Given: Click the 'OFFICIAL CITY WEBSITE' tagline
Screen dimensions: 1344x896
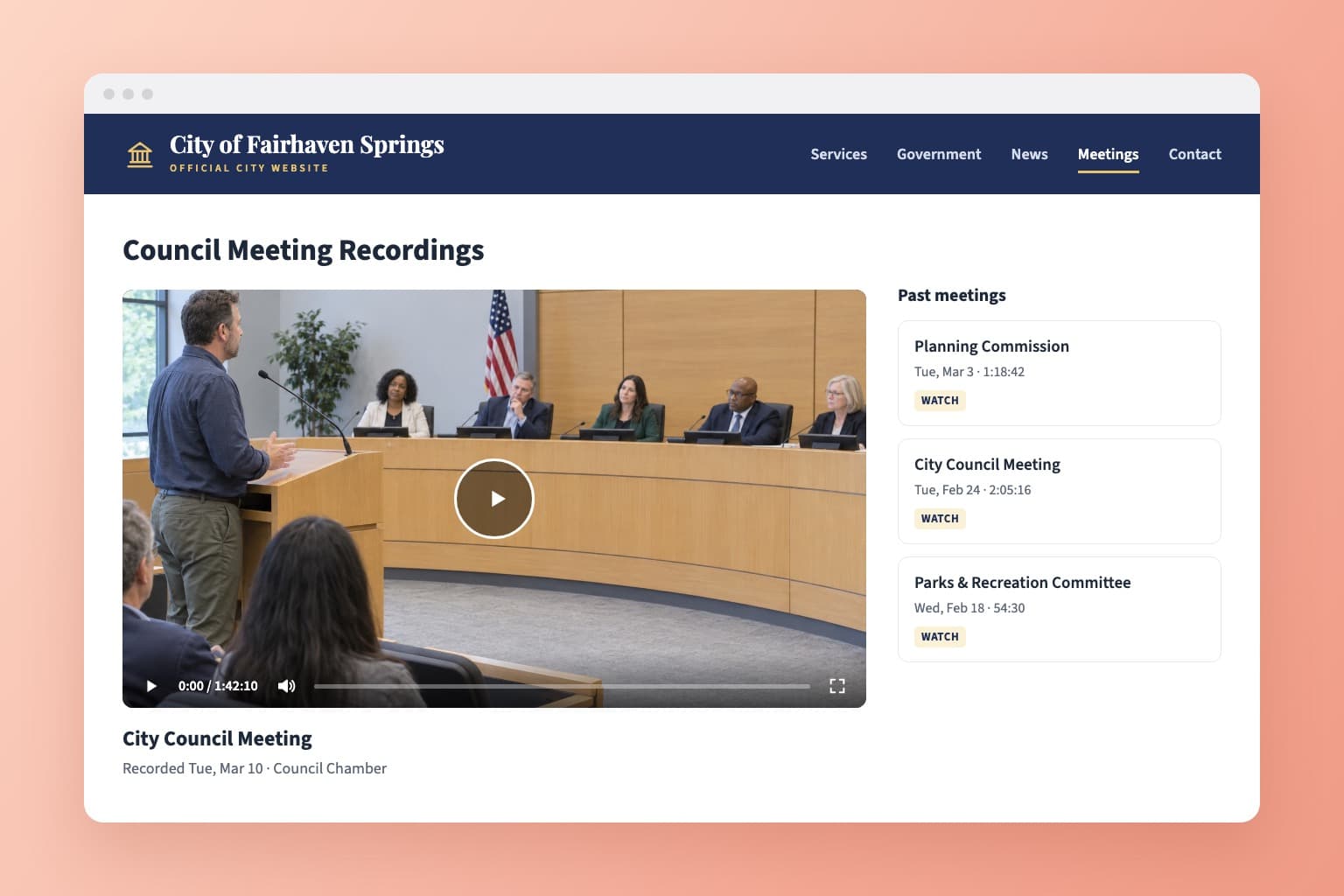Looking at the screenshot, I should tap(248, 168).
